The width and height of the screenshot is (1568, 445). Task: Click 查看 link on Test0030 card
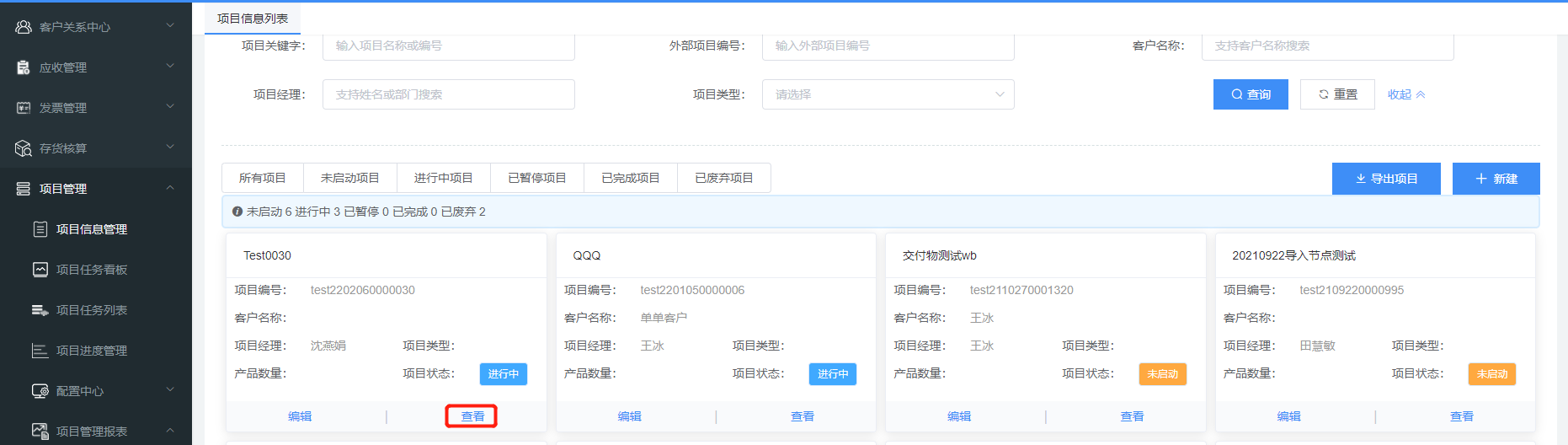click(x=472, y=416)
